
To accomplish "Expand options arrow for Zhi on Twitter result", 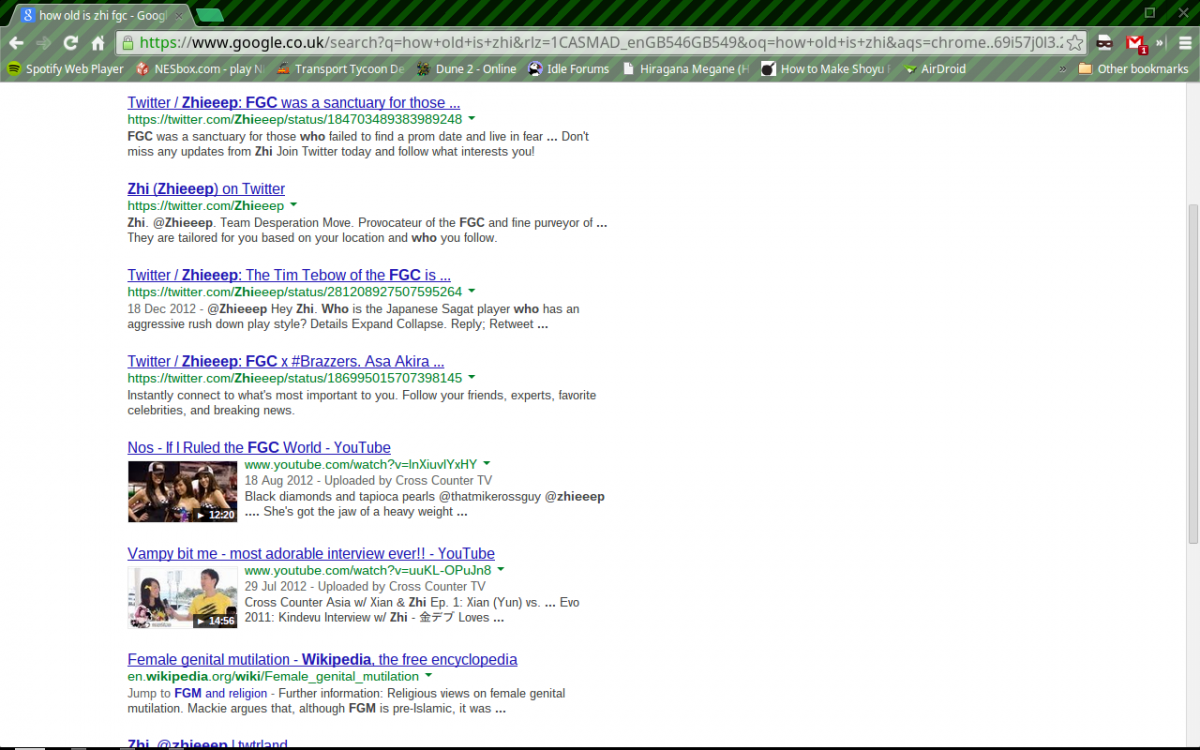I will click(x=294, y=205).
